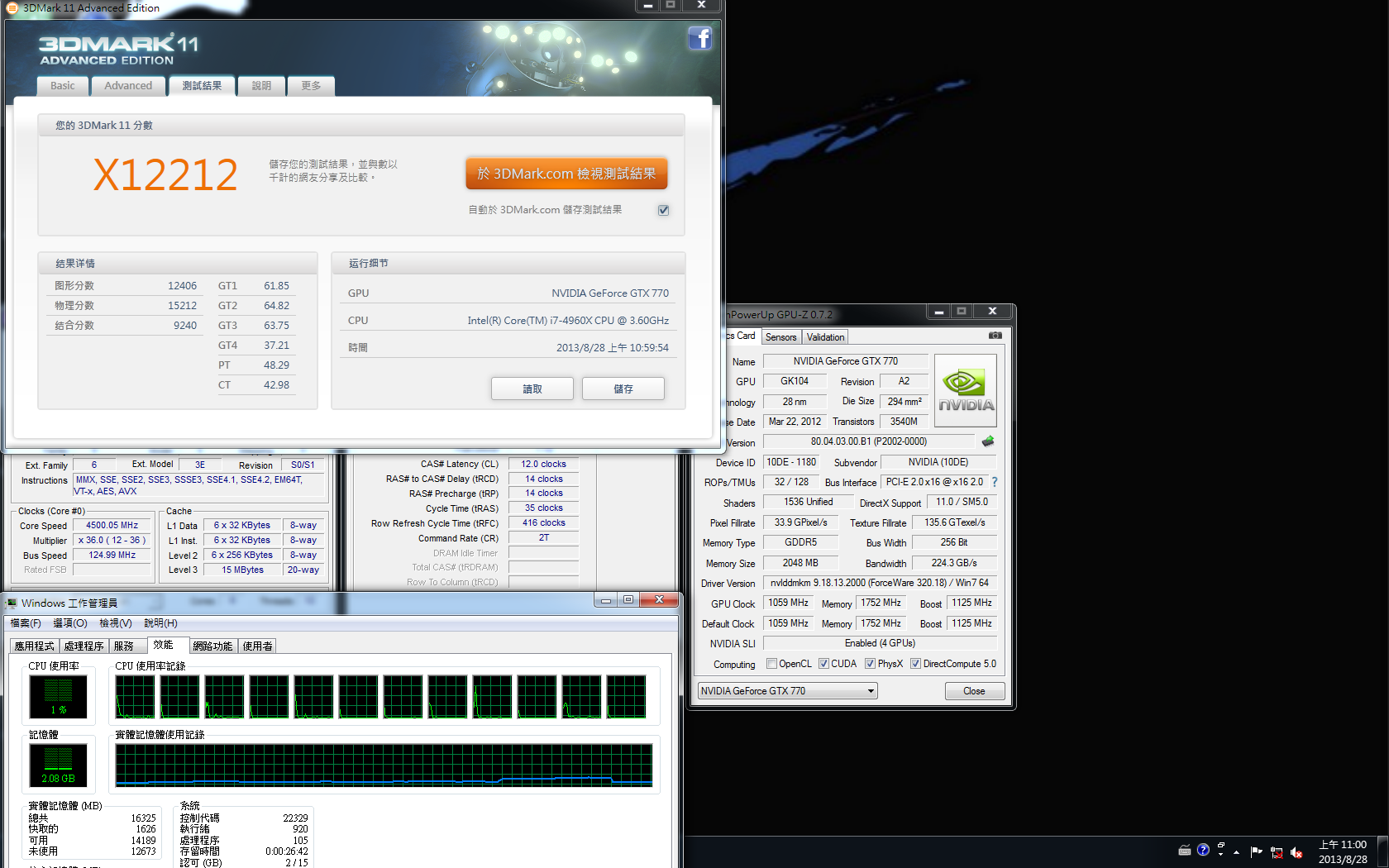
Task: Click the physical memory usage history graph
Action: tap(384, 765)
